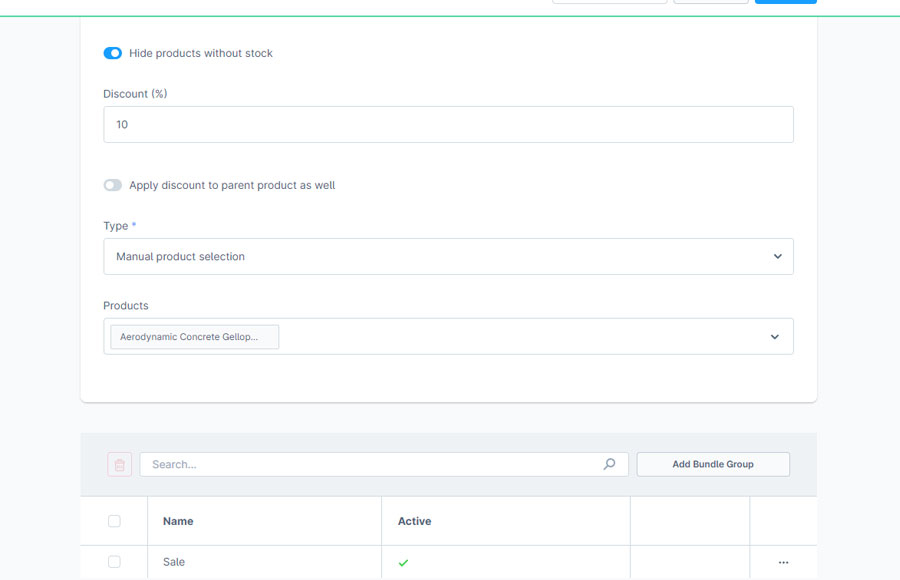Click the "Add Bundle Group" button
The image size is (900, 580).
(x=713, y=464)
